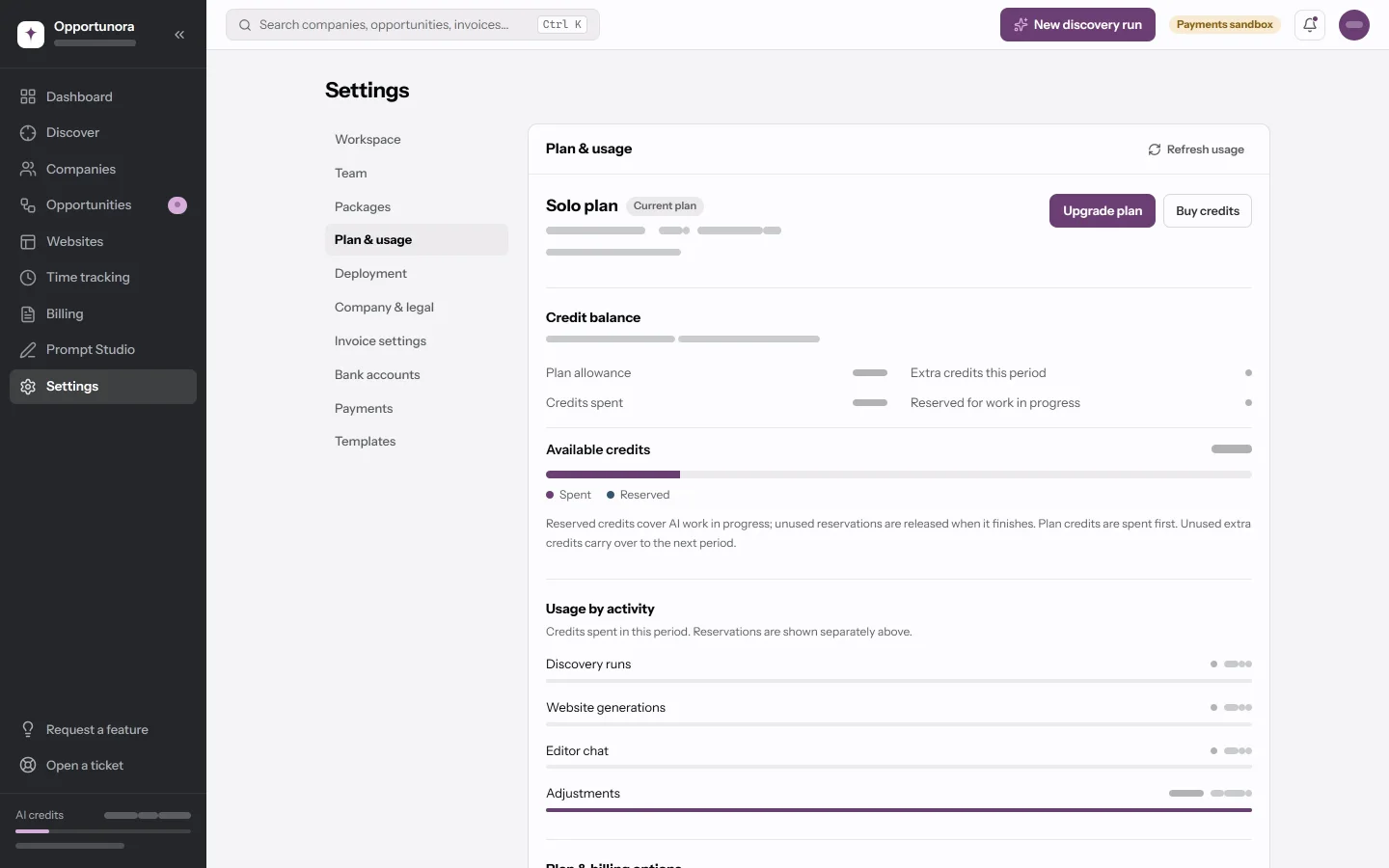Select the Workspace settings tab
The image size is (1389, 868).
coord(417,139)
